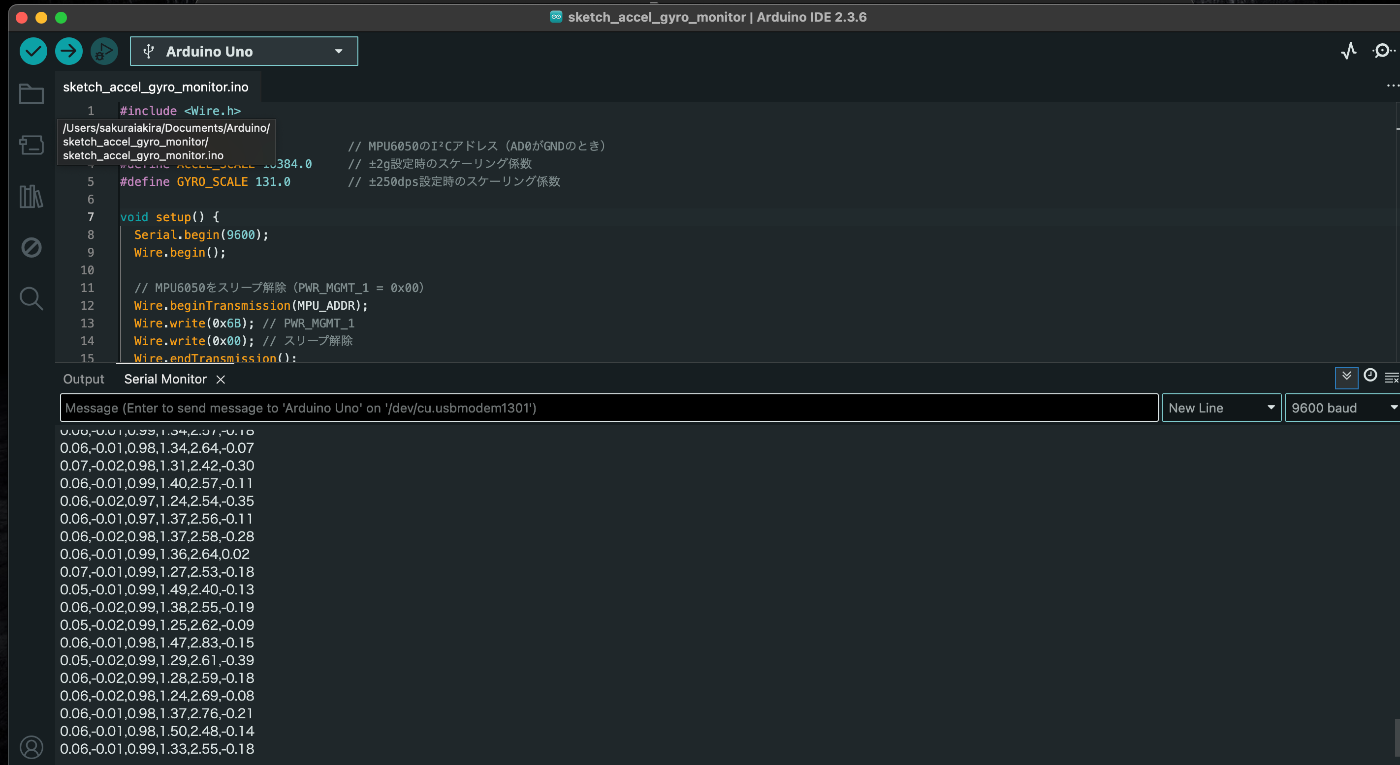Start debugging with the Debug play icon
Screen dimensions: 1400x765
pos(104,51)
